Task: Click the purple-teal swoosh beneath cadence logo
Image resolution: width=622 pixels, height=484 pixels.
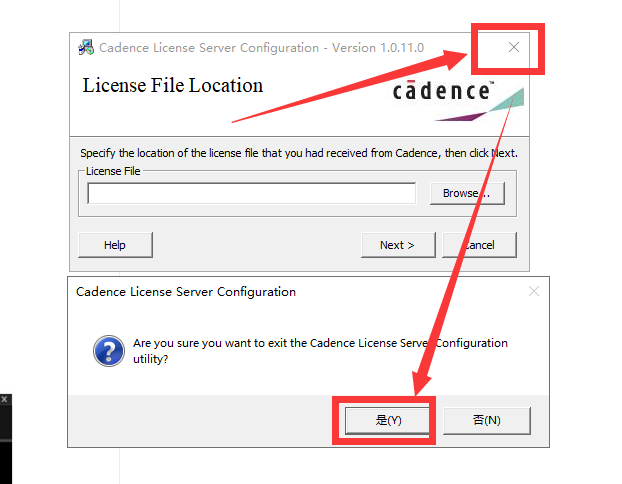Action: pyautogui.click(x=480, y=108)
